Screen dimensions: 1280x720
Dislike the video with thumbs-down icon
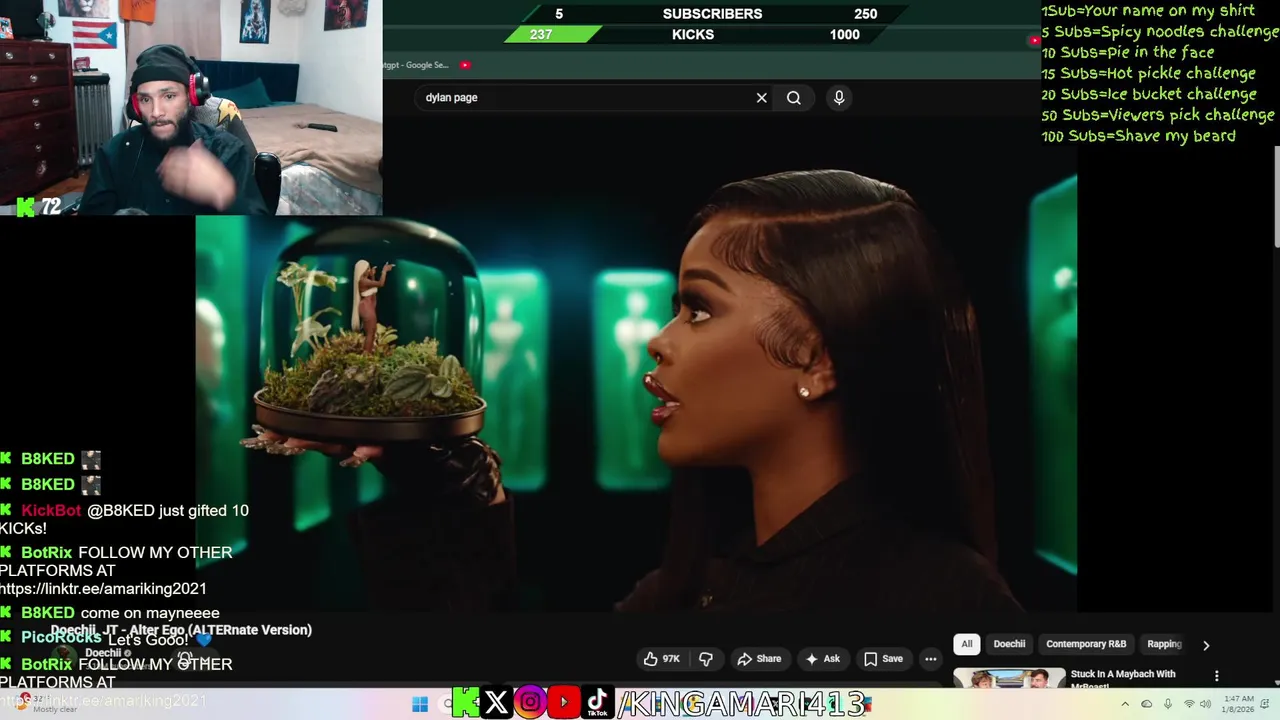(x=706, y=659)
